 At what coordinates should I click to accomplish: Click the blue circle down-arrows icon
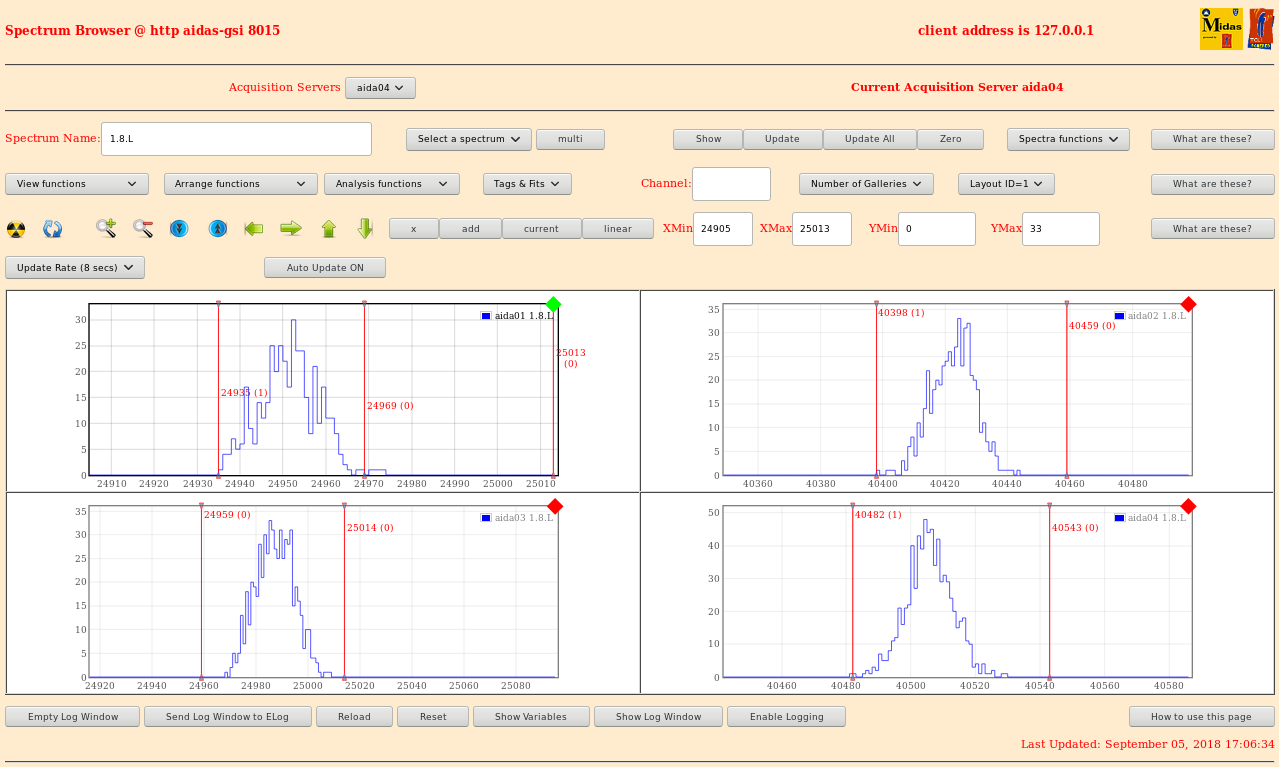point(179,229)
